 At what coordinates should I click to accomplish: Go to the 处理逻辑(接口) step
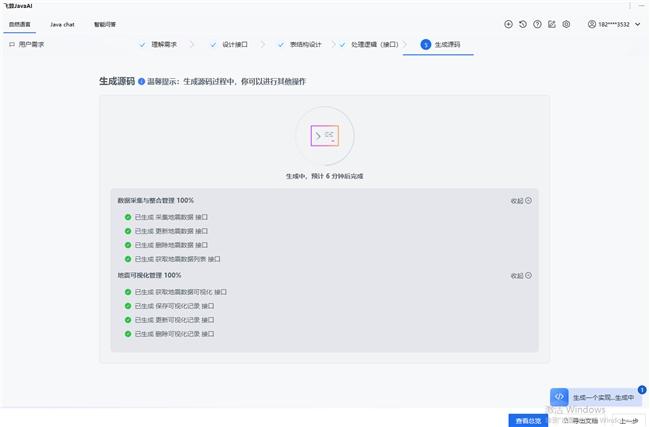coord(369,44)
